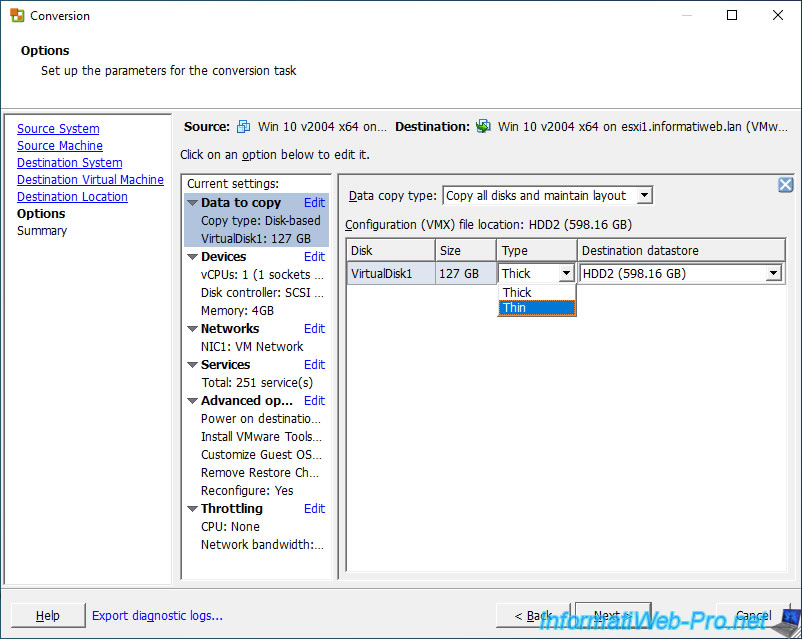
Task: Open the Destination datastore HDD2 dropdown
Action: tap(773, 274)
